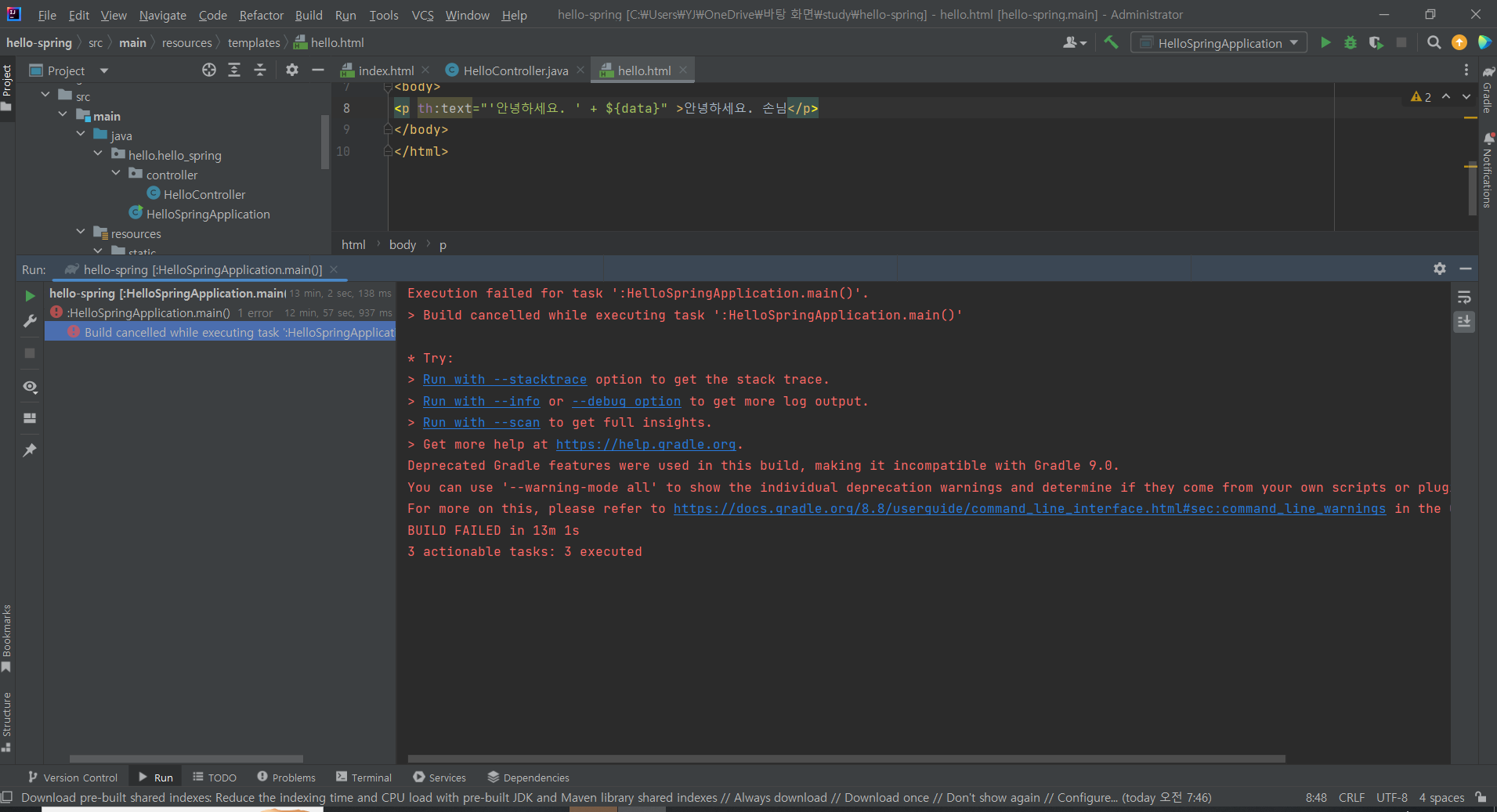Collapse the resources folder
Viewport: 1497px width, 812px height.
pos(81,232)
